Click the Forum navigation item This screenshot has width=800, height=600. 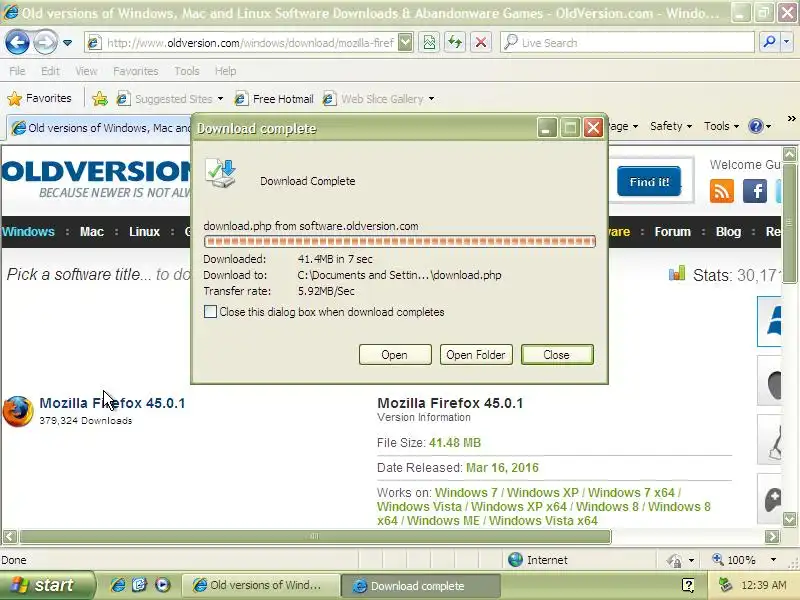click(x=672, y=232)
